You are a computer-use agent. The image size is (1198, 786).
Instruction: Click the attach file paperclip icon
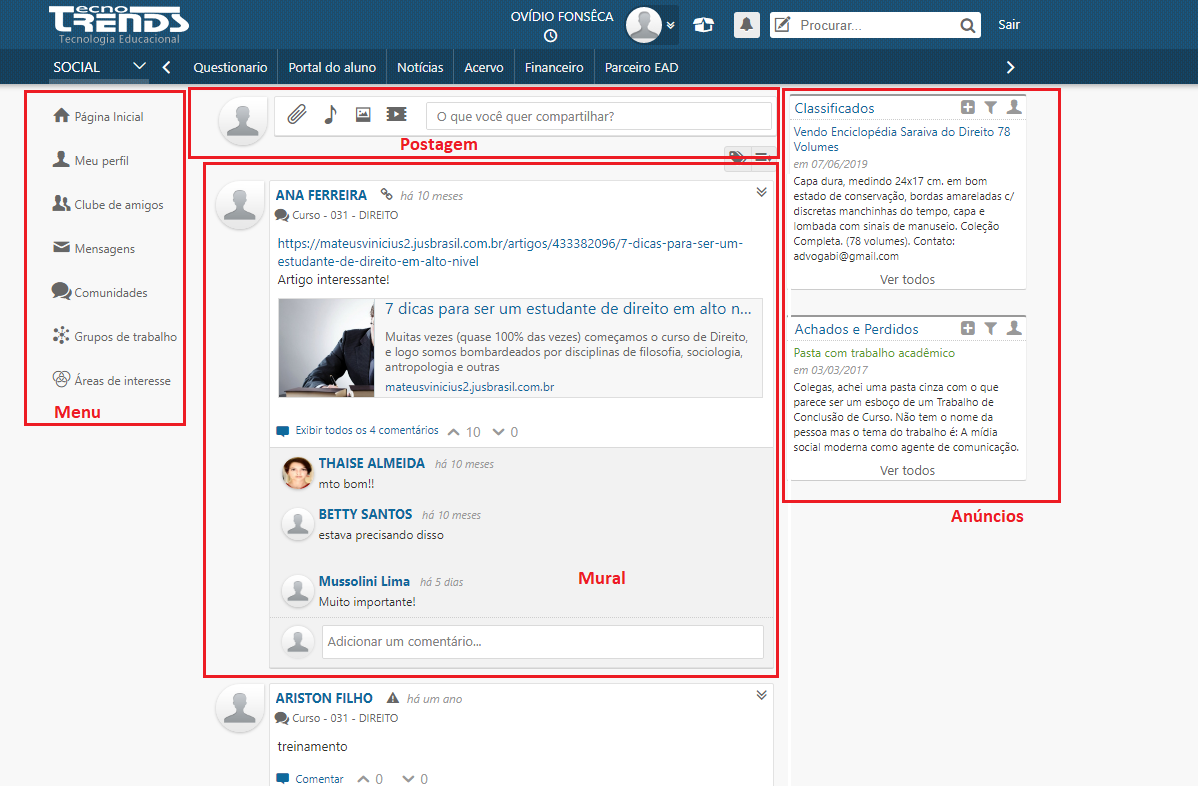296,115
